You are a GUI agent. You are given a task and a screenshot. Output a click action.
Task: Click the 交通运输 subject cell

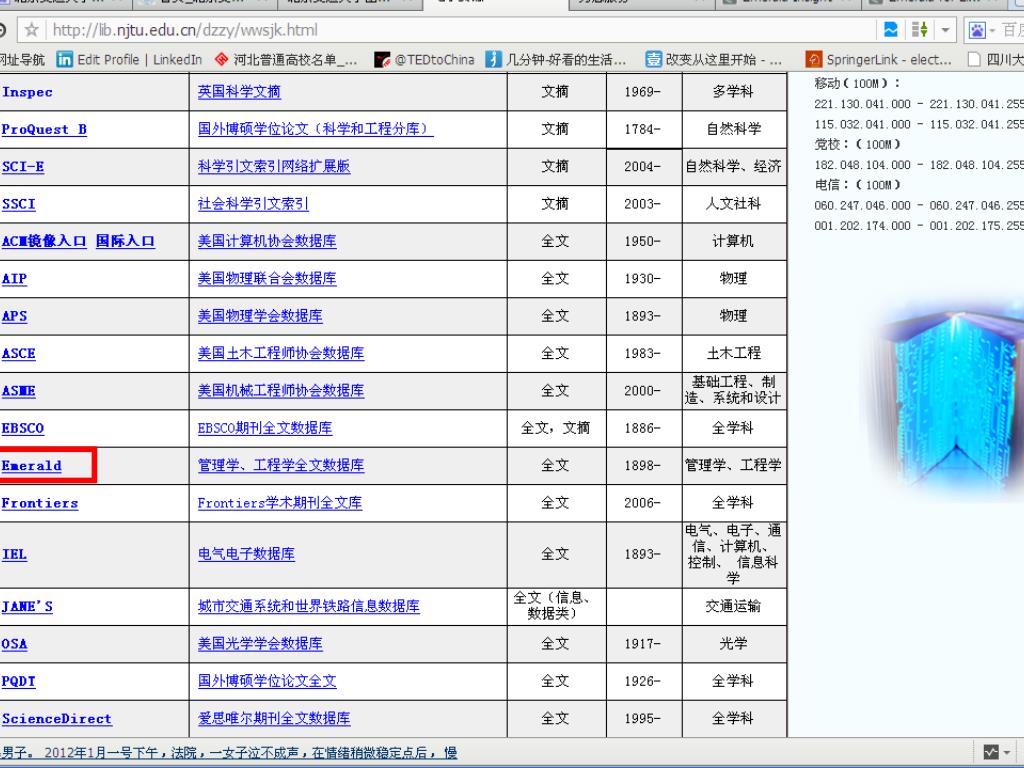point(733,607)
